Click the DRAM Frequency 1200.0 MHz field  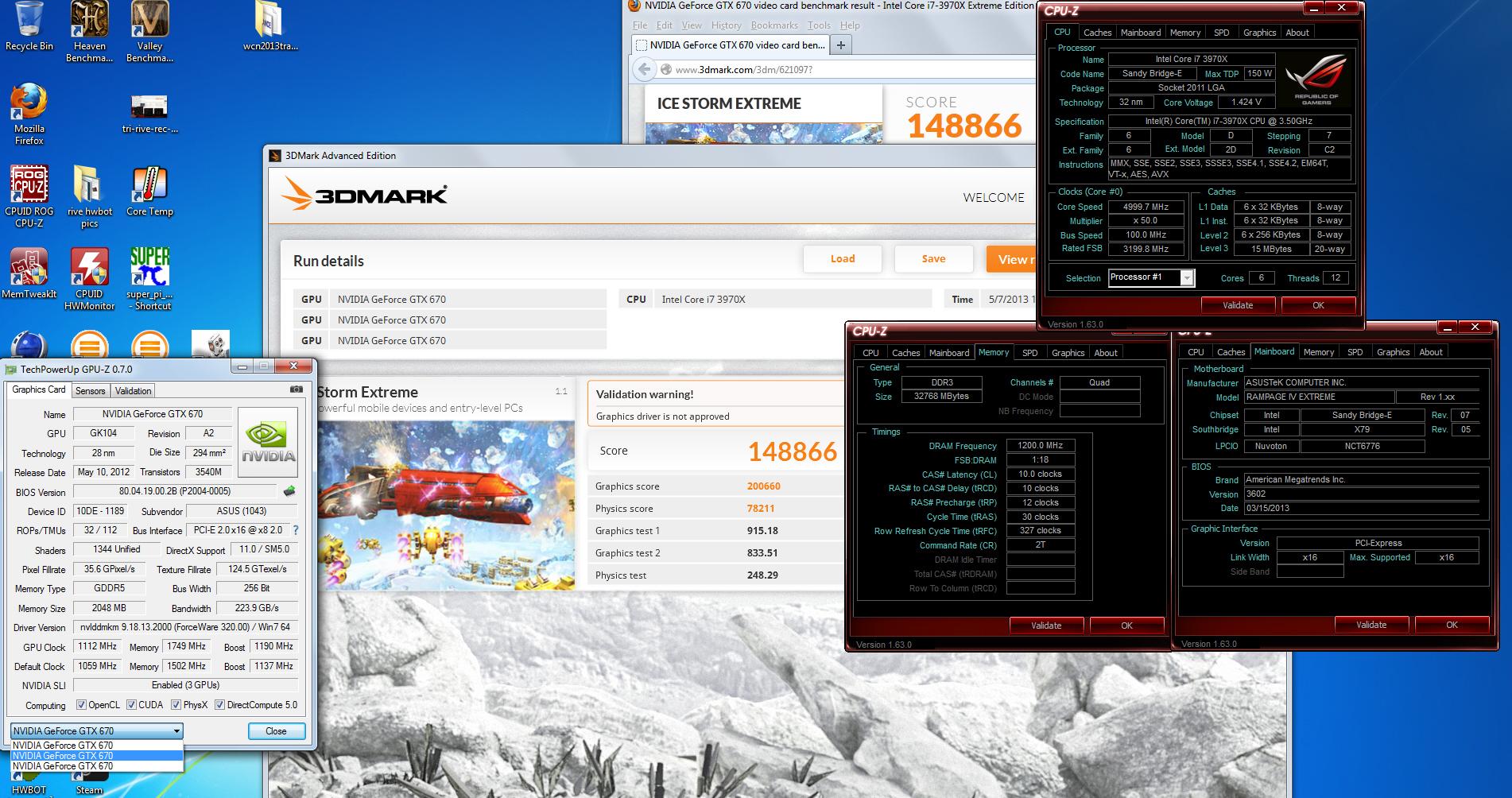1040,446
